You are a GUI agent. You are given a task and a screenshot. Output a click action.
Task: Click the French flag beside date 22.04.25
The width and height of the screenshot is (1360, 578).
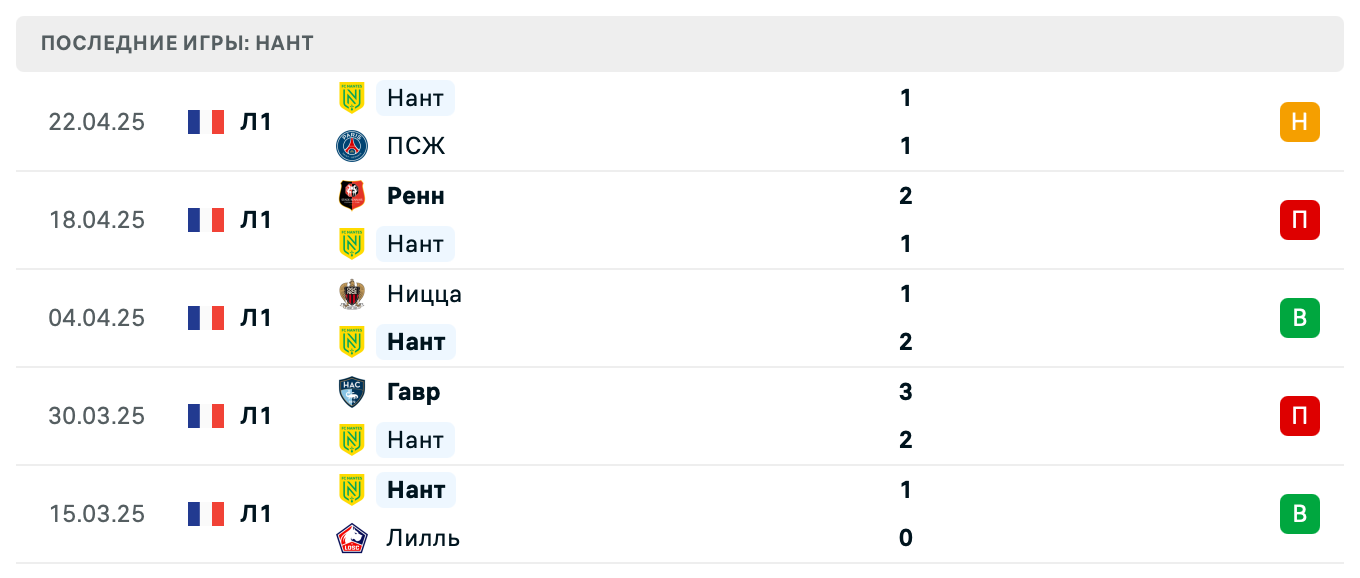tap(205, 121)
